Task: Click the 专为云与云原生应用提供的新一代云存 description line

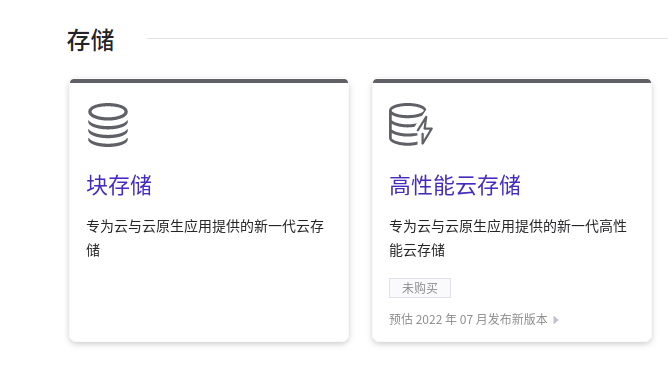Action: tap(205, 226)
